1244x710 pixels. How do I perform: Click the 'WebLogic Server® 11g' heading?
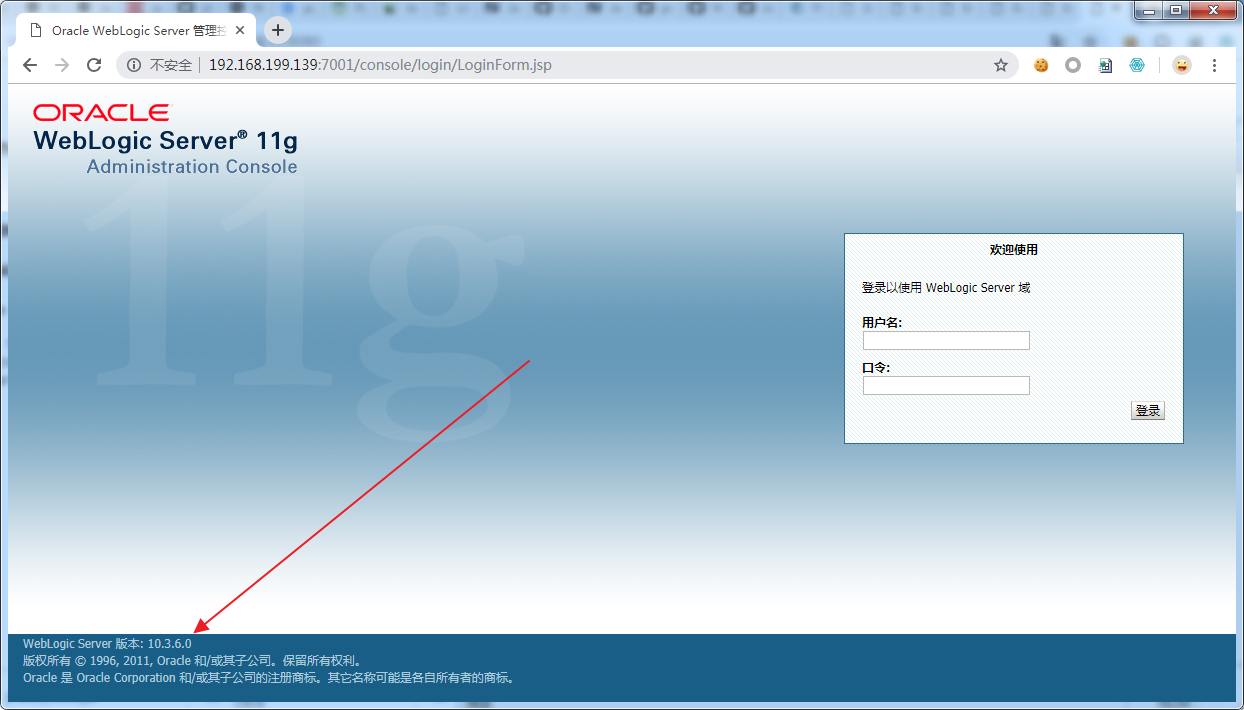click(x=165, y=140)
